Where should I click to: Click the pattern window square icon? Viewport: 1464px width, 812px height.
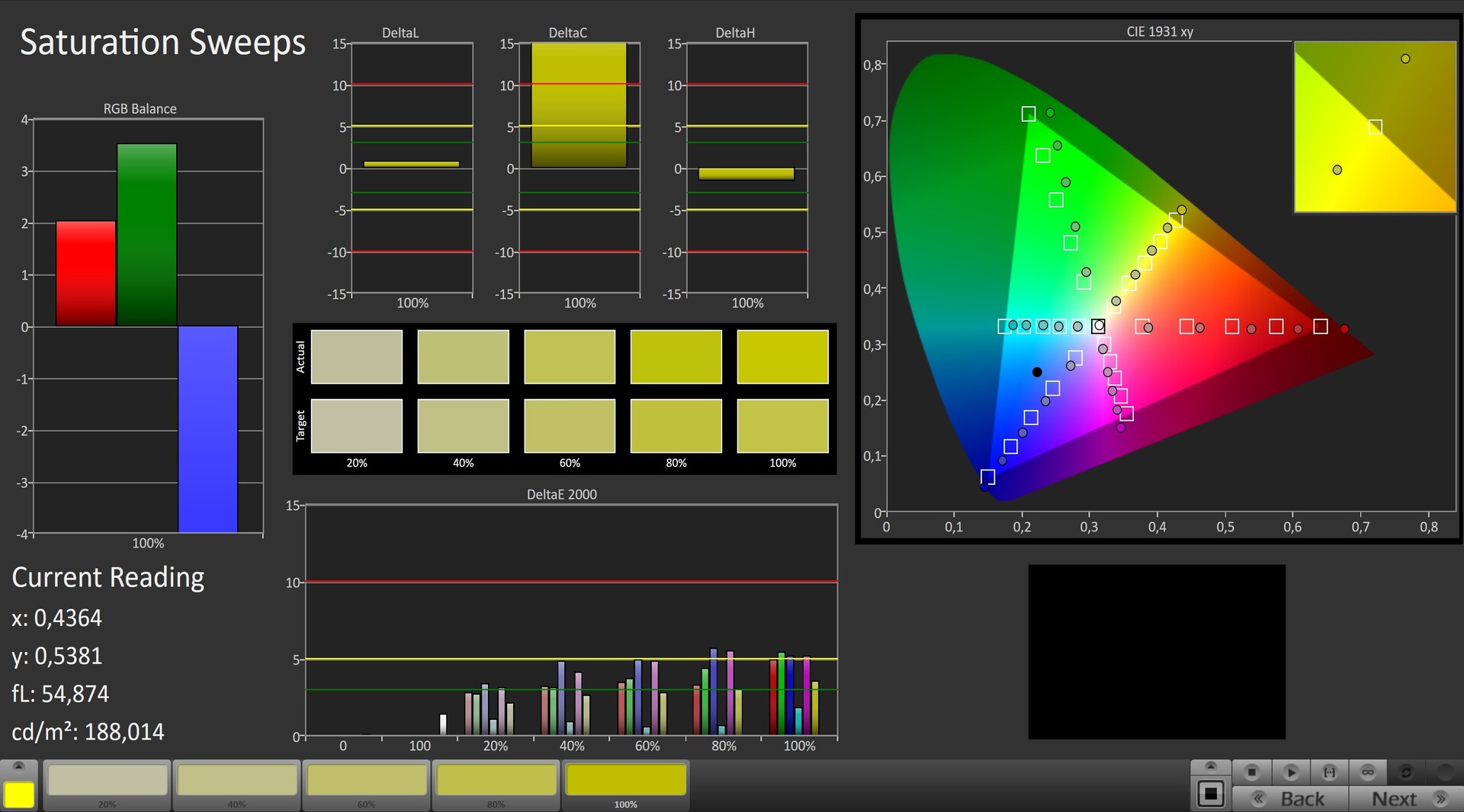[x=1210, y=794]
